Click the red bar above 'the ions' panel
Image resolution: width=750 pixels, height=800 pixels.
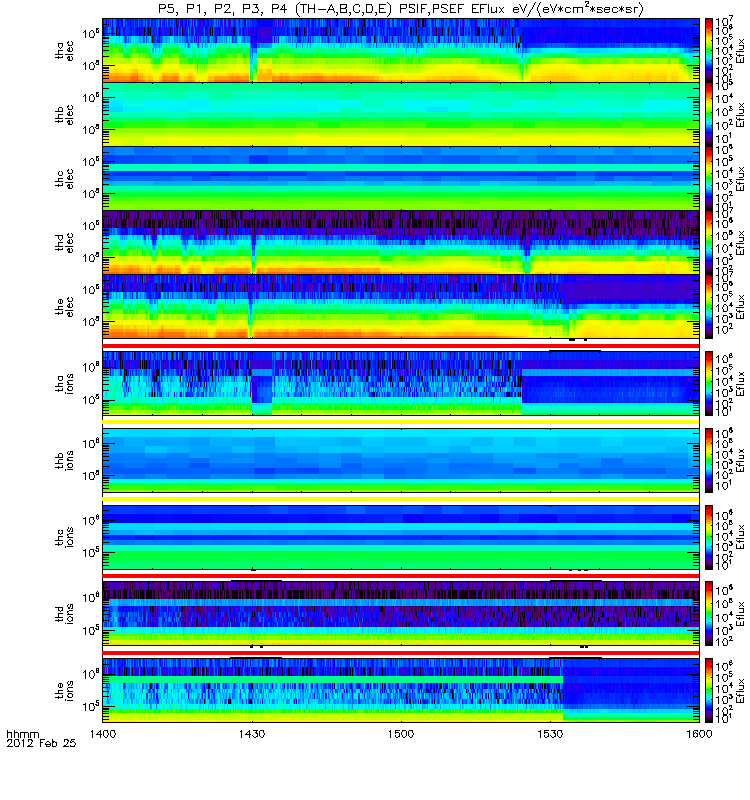[401, 653]
